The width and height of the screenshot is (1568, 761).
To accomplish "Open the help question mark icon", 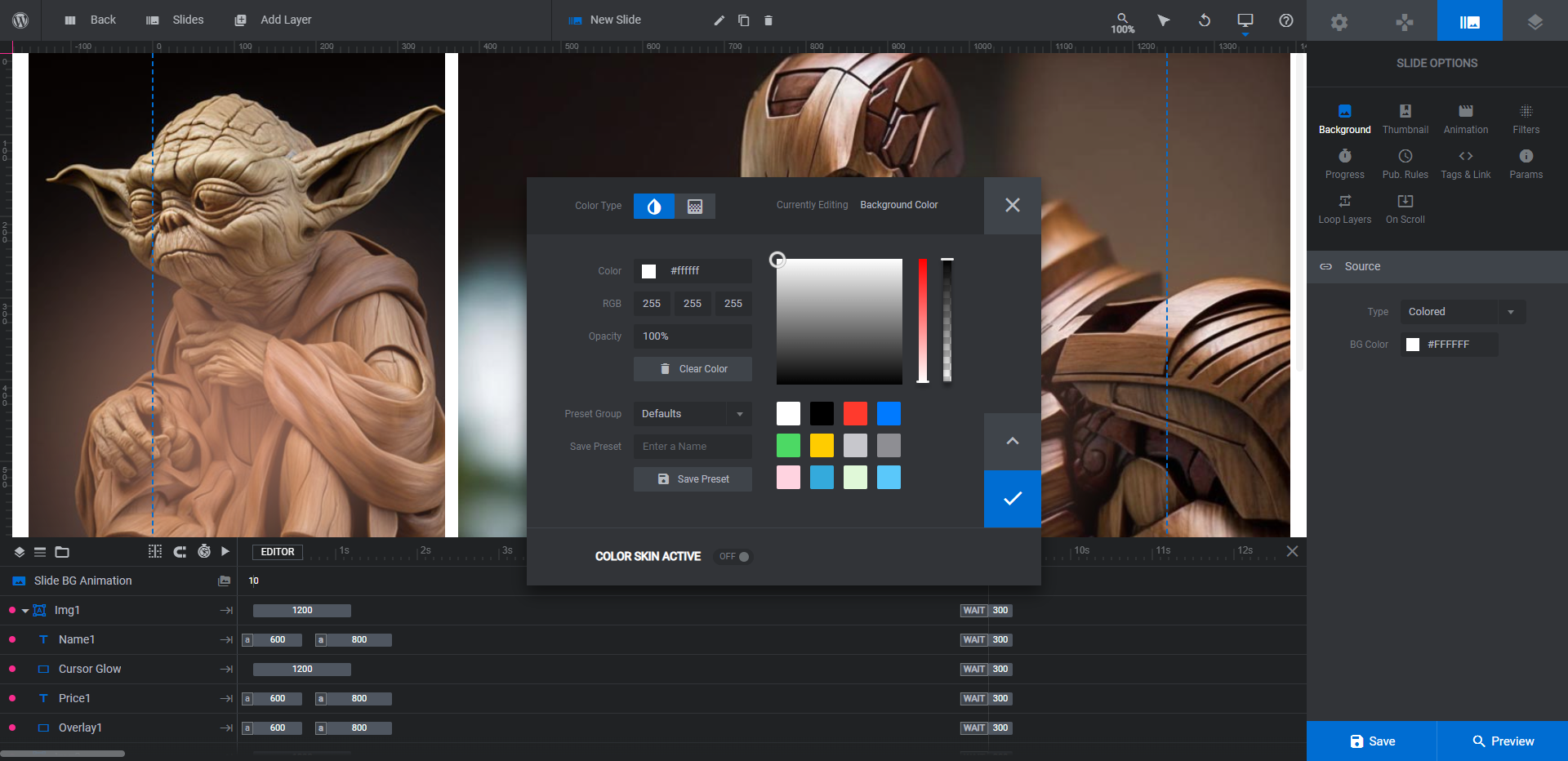I will [1286, 20].
